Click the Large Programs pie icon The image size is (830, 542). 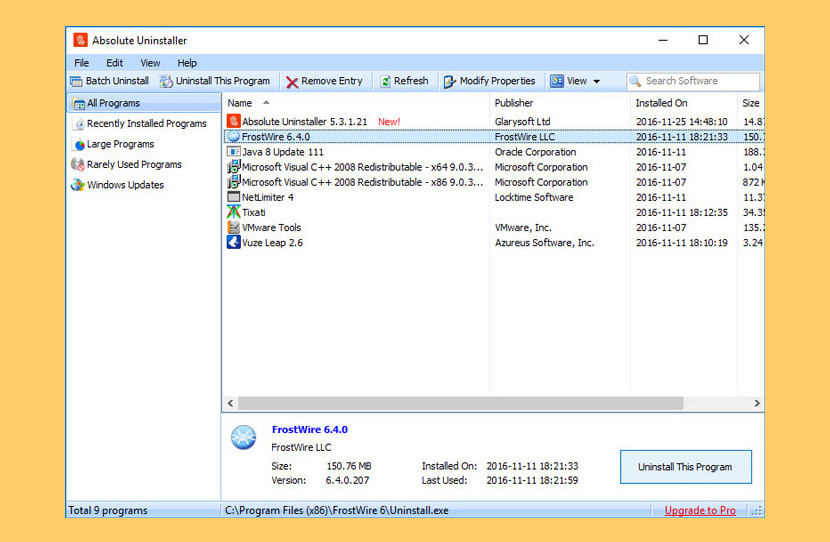click(79, 144)
